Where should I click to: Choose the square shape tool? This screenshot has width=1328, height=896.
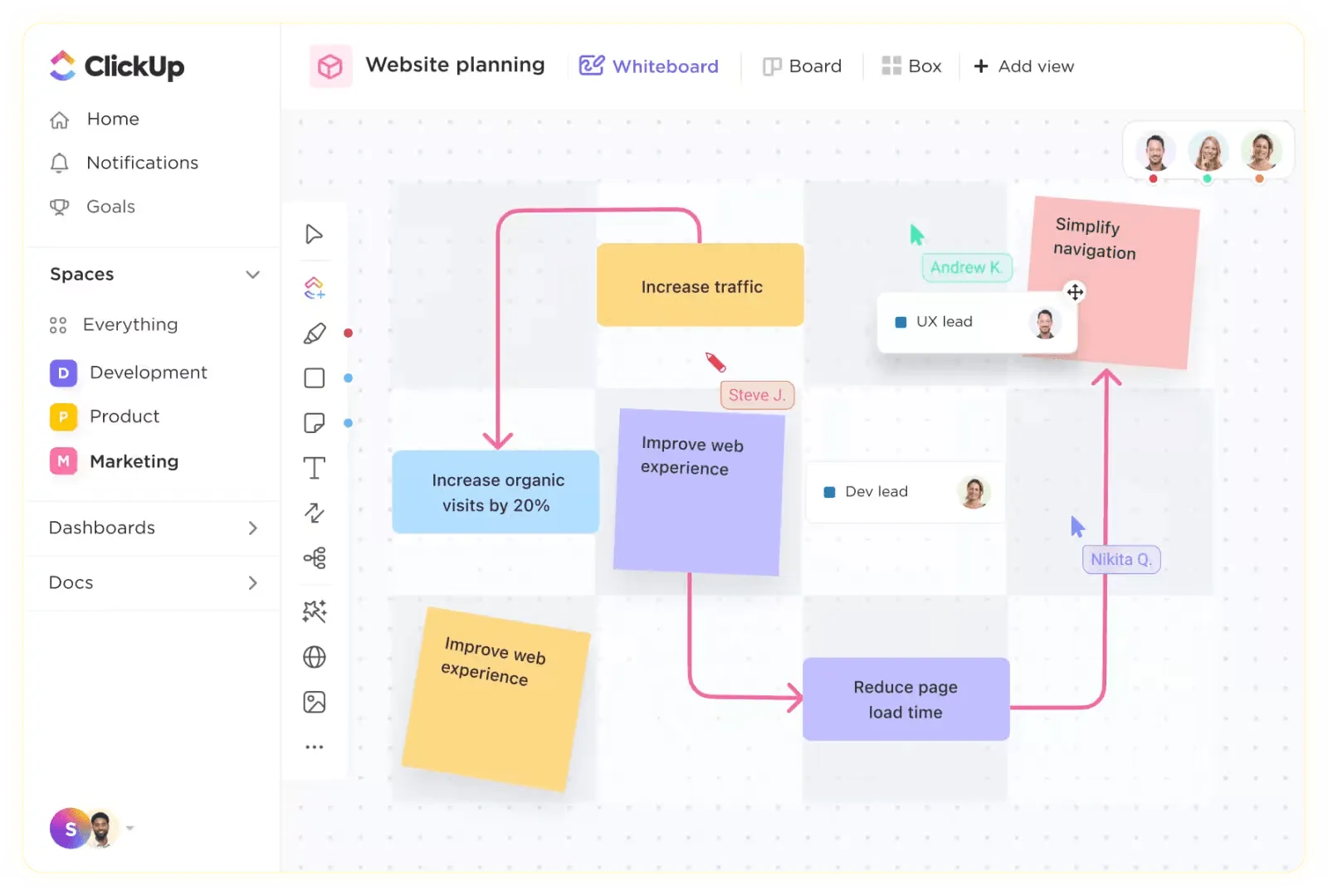[315, 378]
